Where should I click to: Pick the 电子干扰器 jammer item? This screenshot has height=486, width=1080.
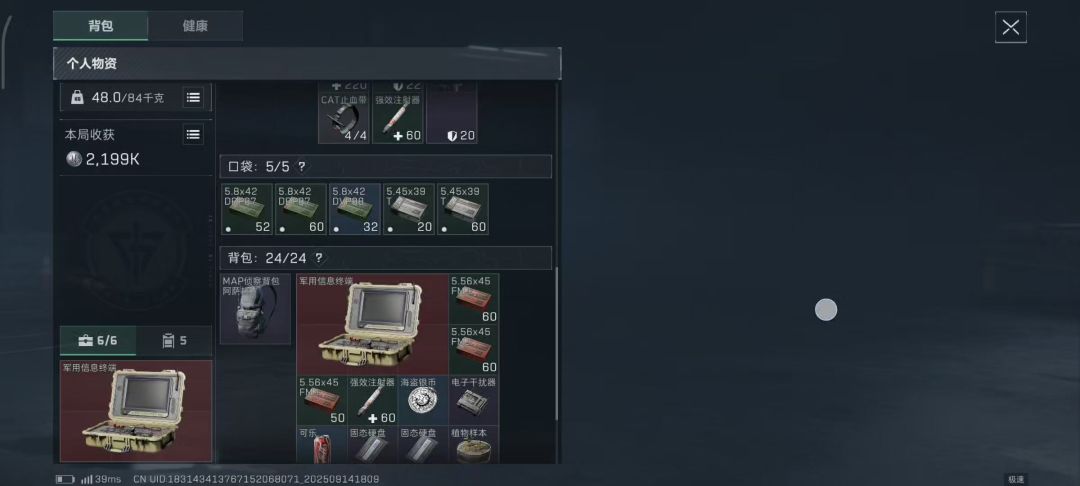[x=474, y=400]
